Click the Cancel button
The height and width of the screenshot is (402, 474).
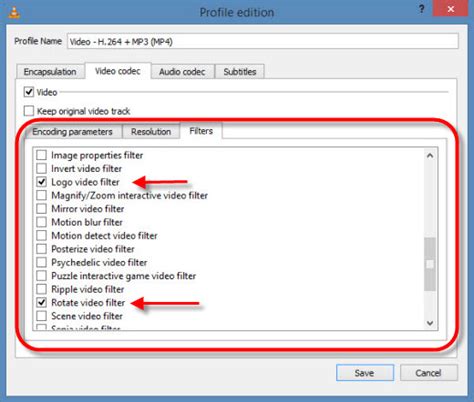(428, 373)
